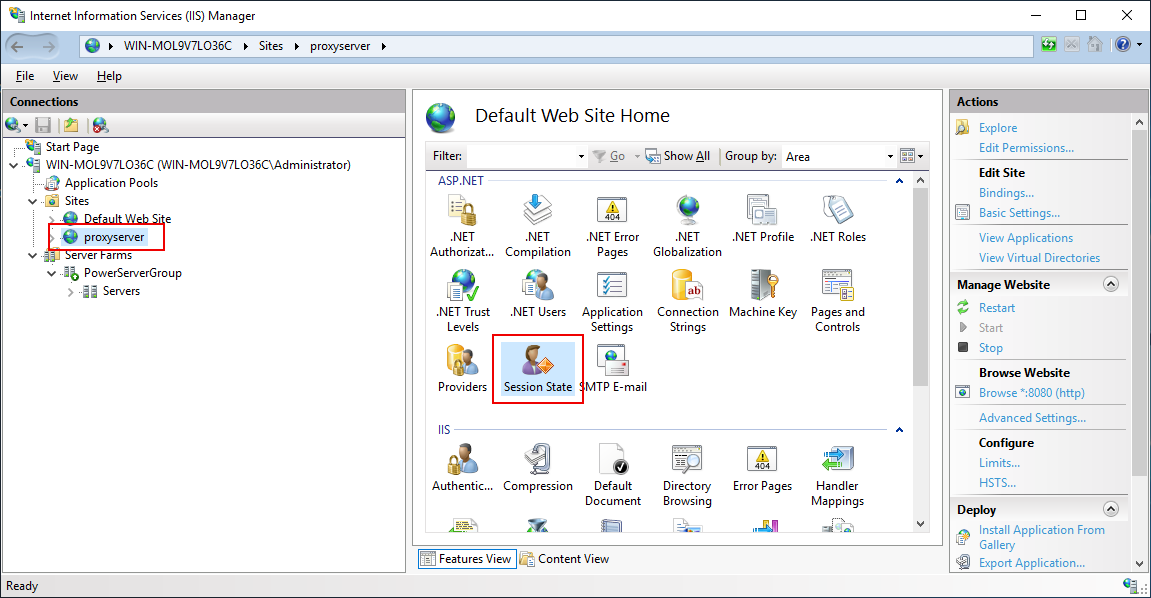The width and height of the screenshot is (1151, 598).
Task: Collapse the Sites tree node
Action: [33, 201]
